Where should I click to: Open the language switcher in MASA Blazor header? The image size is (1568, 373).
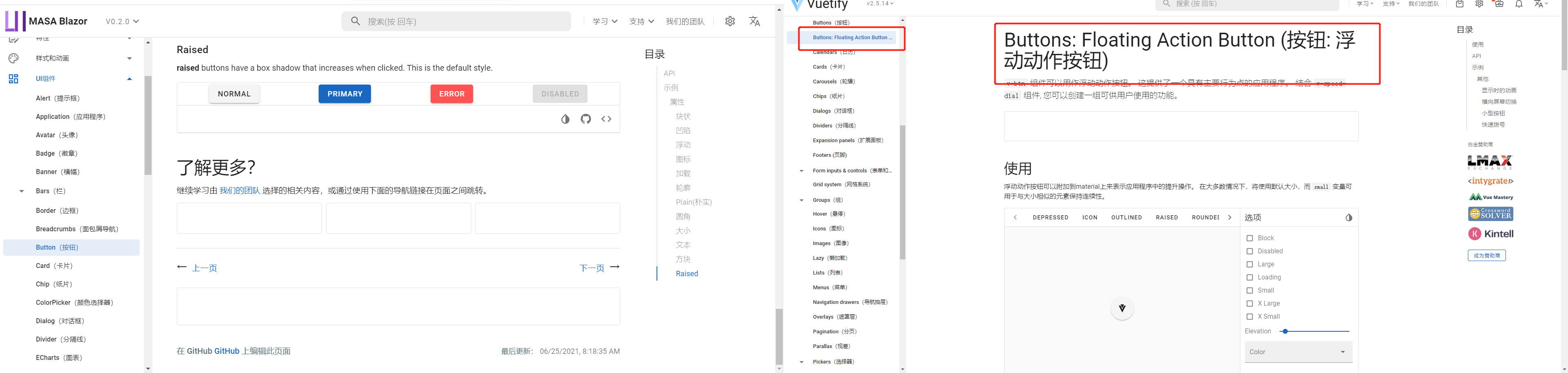[755, 21]
